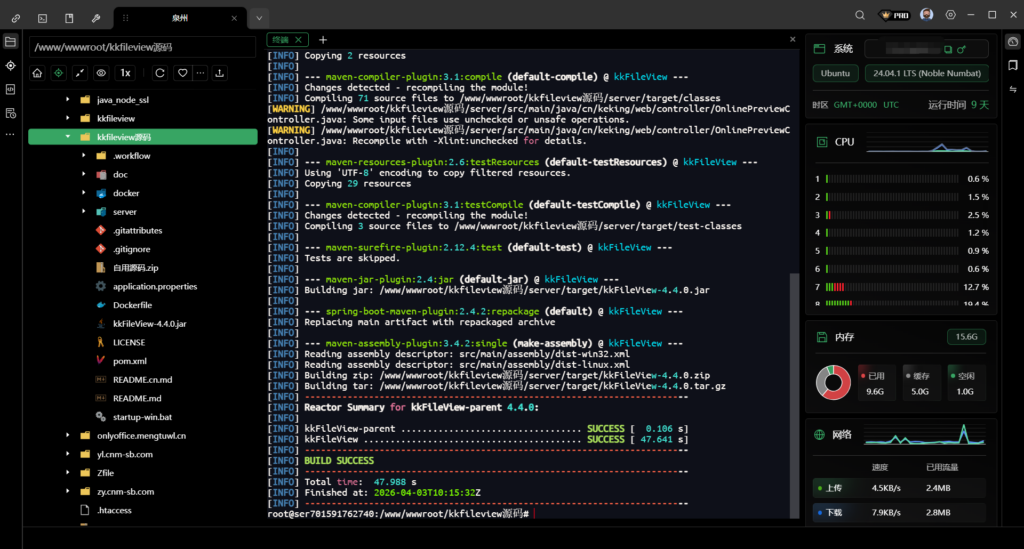The width and height of the screenshot is (1024, 549).
Task: Click the heart favorites icon in file toolbar
Action: coord(182,73)
